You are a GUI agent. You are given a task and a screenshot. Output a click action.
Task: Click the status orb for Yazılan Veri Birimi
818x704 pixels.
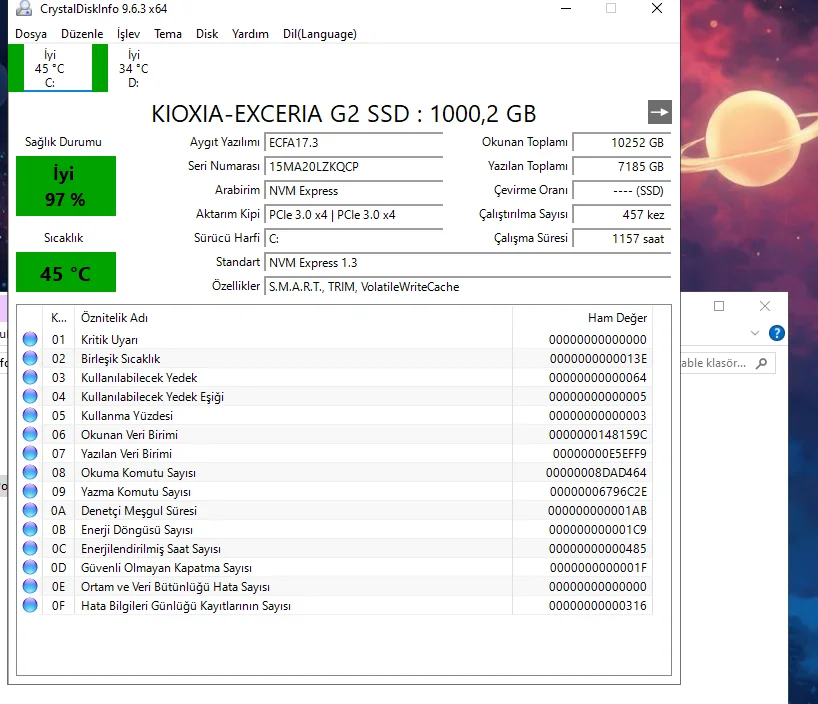tap(30, 453)
